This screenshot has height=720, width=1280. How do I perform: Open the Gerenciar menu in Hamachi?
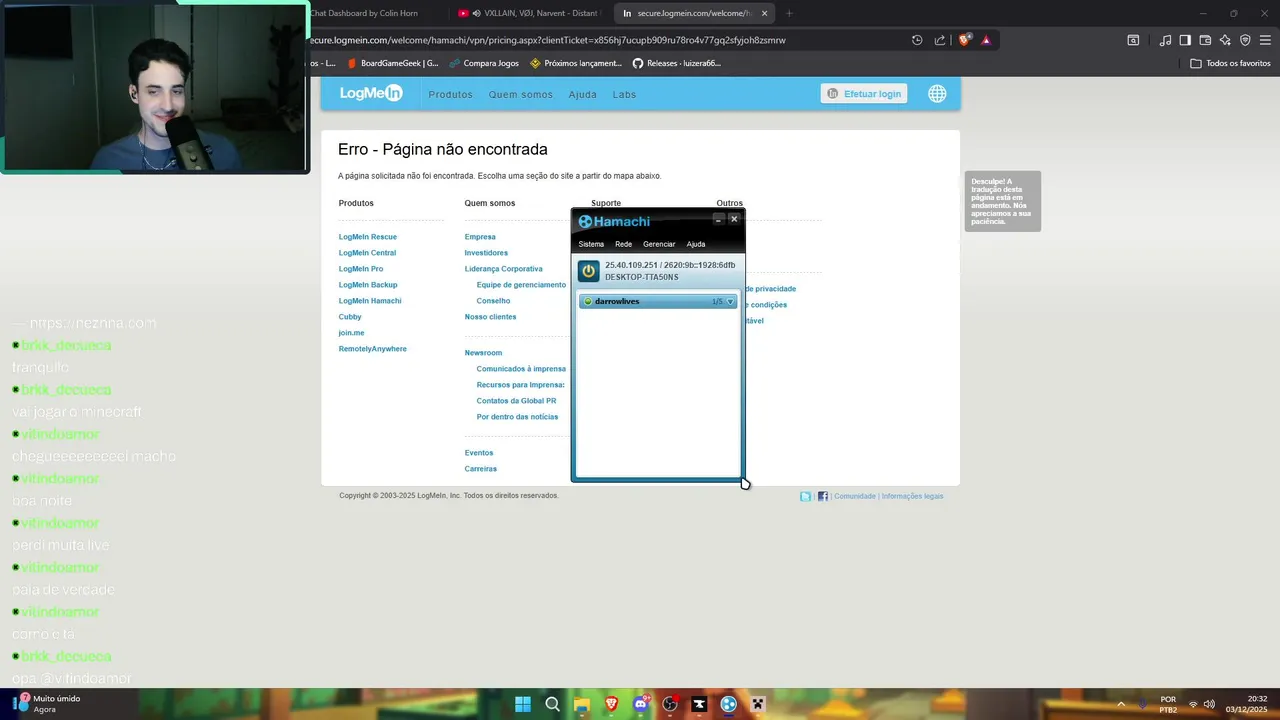(659, 244)
